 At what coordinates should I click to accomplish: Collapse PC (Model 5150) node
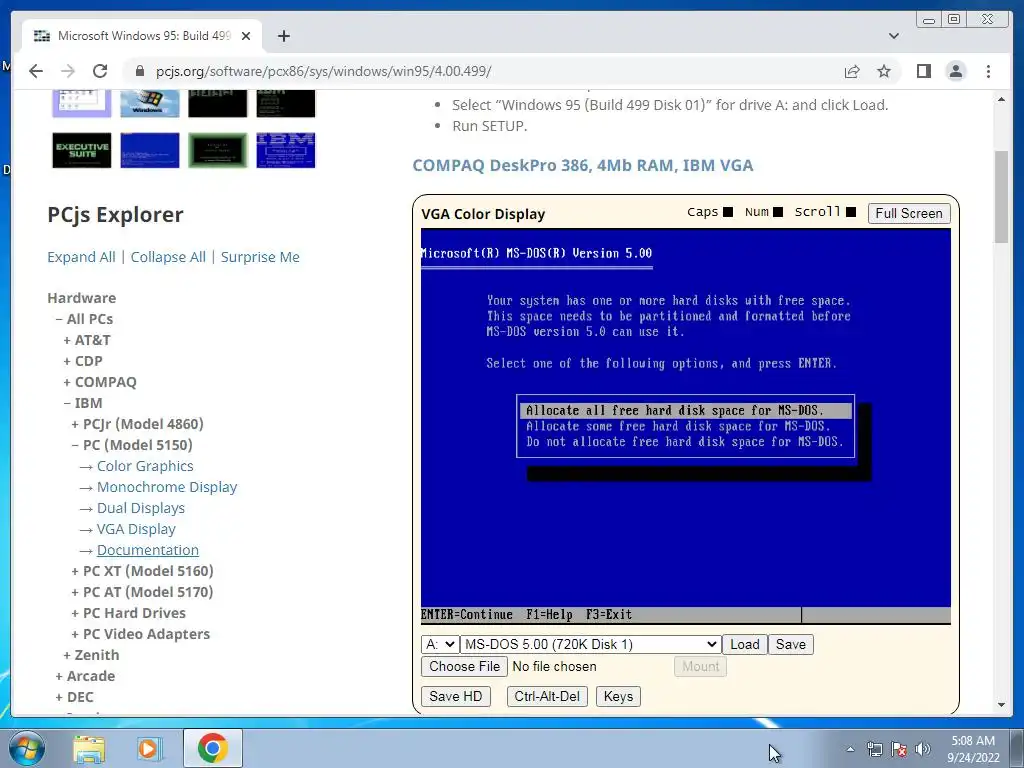[x=132, y=445]
